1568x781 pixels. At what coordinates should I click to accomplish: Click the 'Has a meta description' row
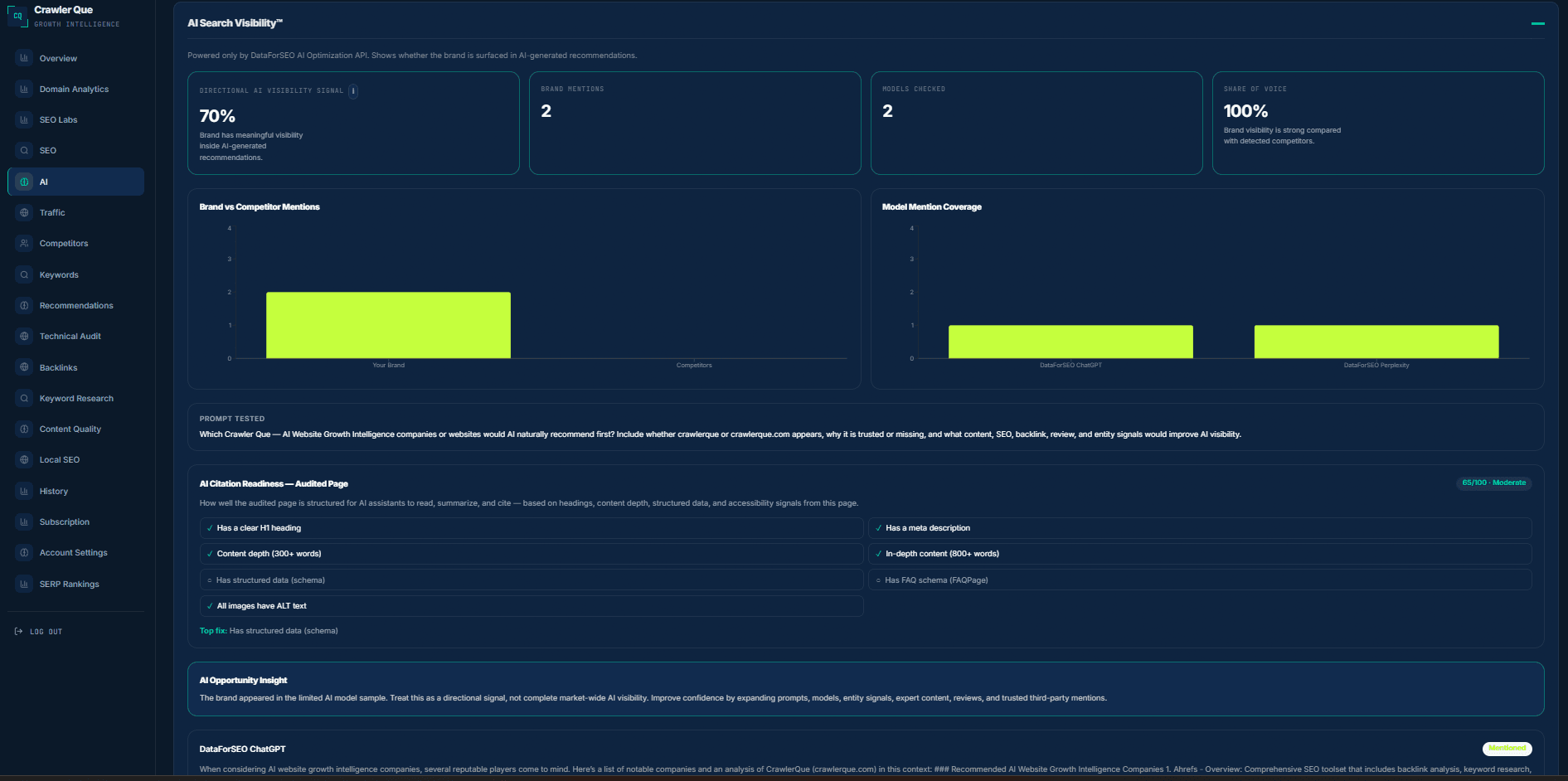click(1200, 528)
